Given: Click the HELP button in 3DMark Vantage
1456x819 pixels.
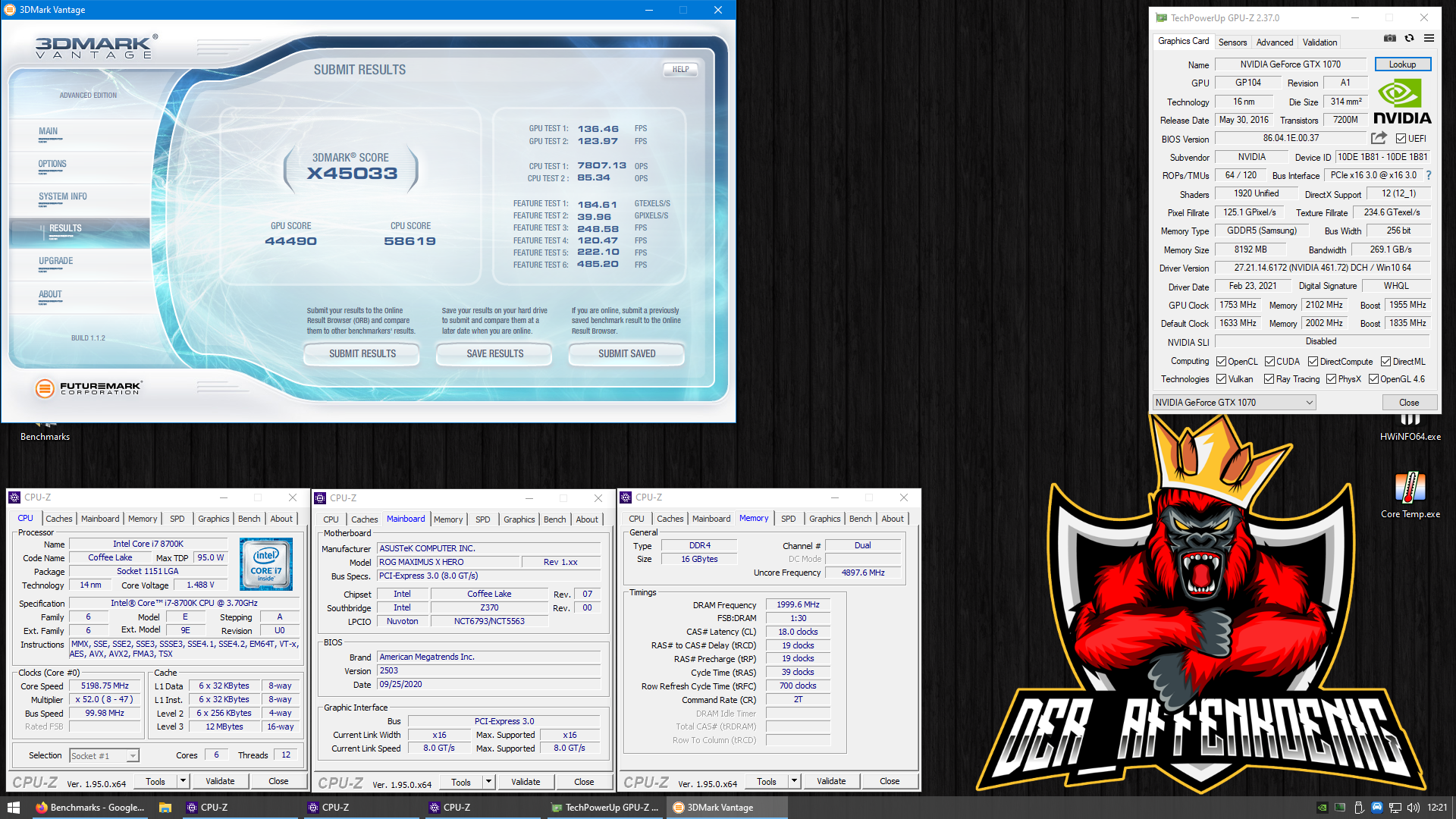Looking at the screenshot, I should tap(680, 69).
